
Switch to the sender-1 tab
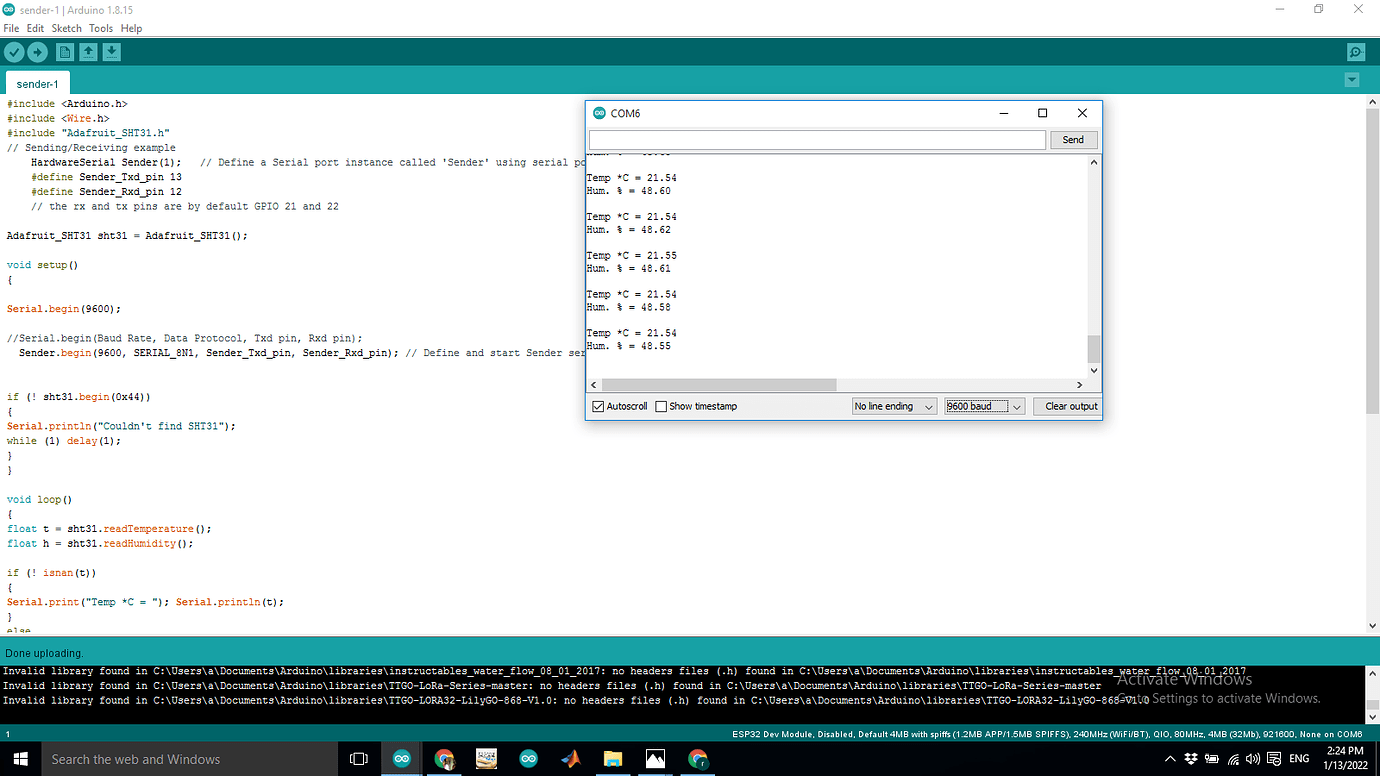click(37, 84)
